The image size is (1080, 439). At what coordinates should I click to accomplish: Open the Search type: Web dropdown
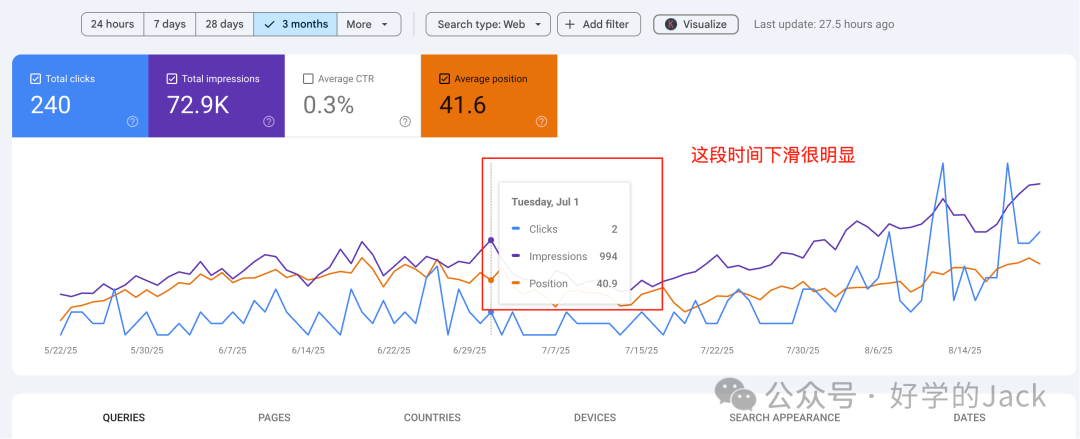coord(488,24)
